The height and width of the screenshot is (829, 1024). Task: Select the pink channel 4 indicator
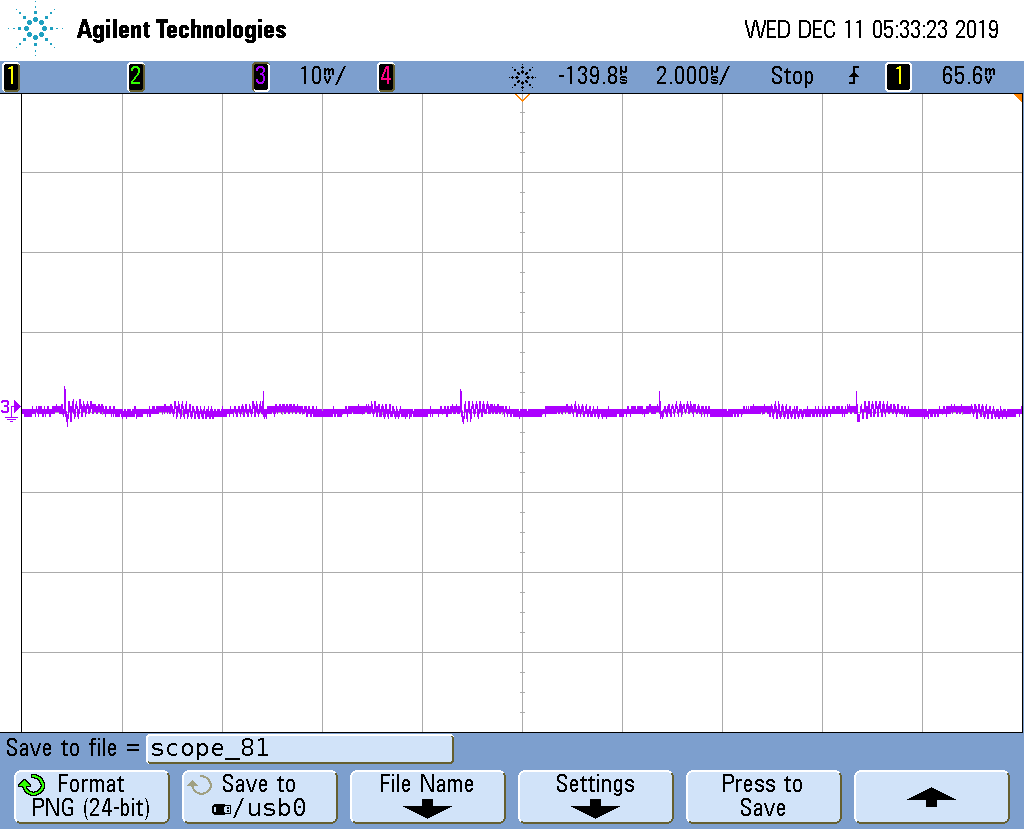pos(385,76)
